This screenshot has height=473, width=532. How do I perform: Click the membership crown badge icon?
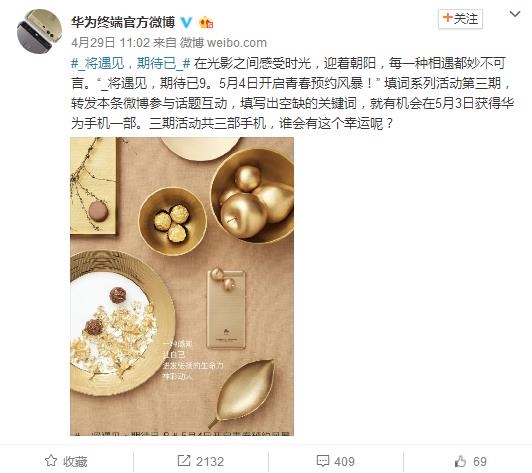[206, 23]
